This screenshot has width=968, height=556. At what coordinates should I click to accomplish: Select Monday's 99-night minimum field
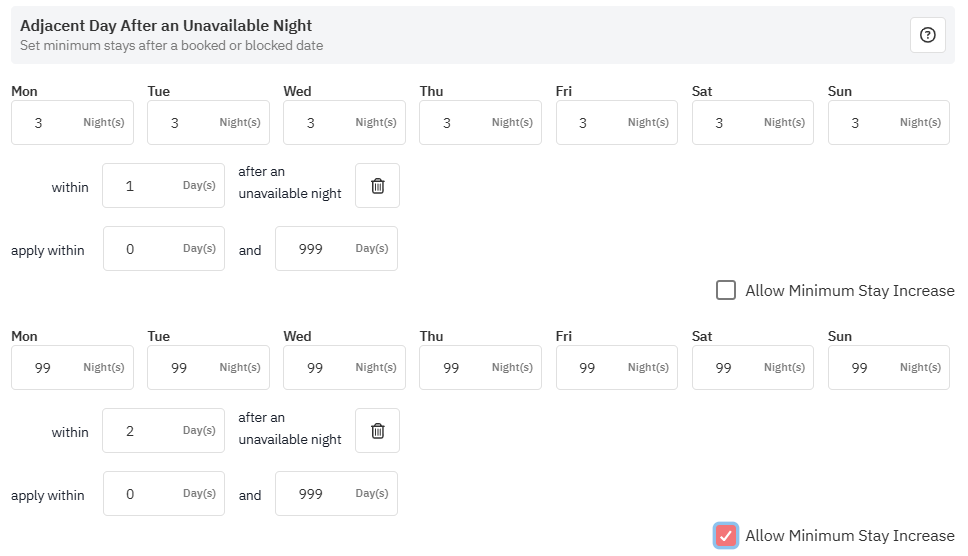72,368
